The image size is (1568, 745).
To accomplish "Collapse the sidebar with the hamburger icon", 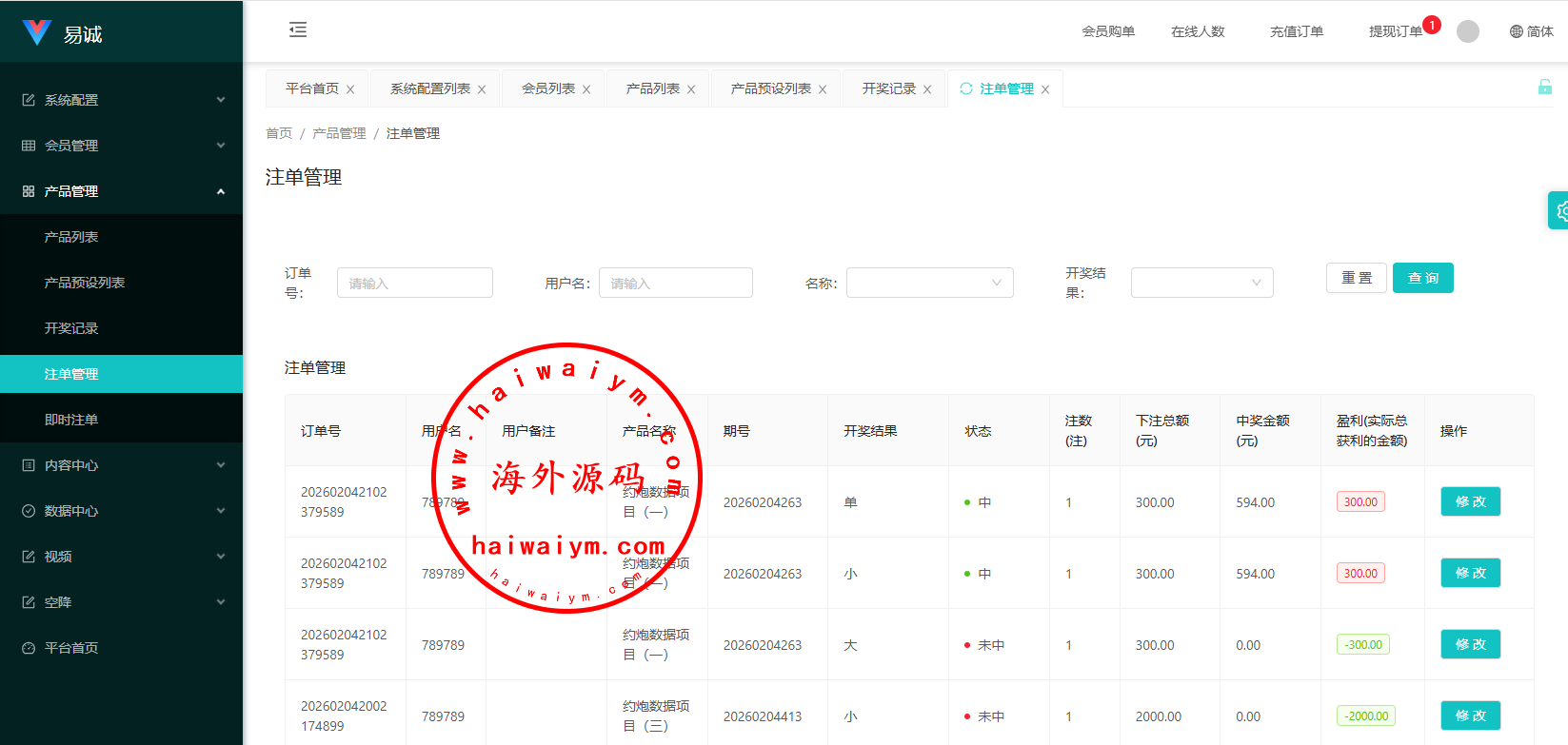I will click(298, 30).
